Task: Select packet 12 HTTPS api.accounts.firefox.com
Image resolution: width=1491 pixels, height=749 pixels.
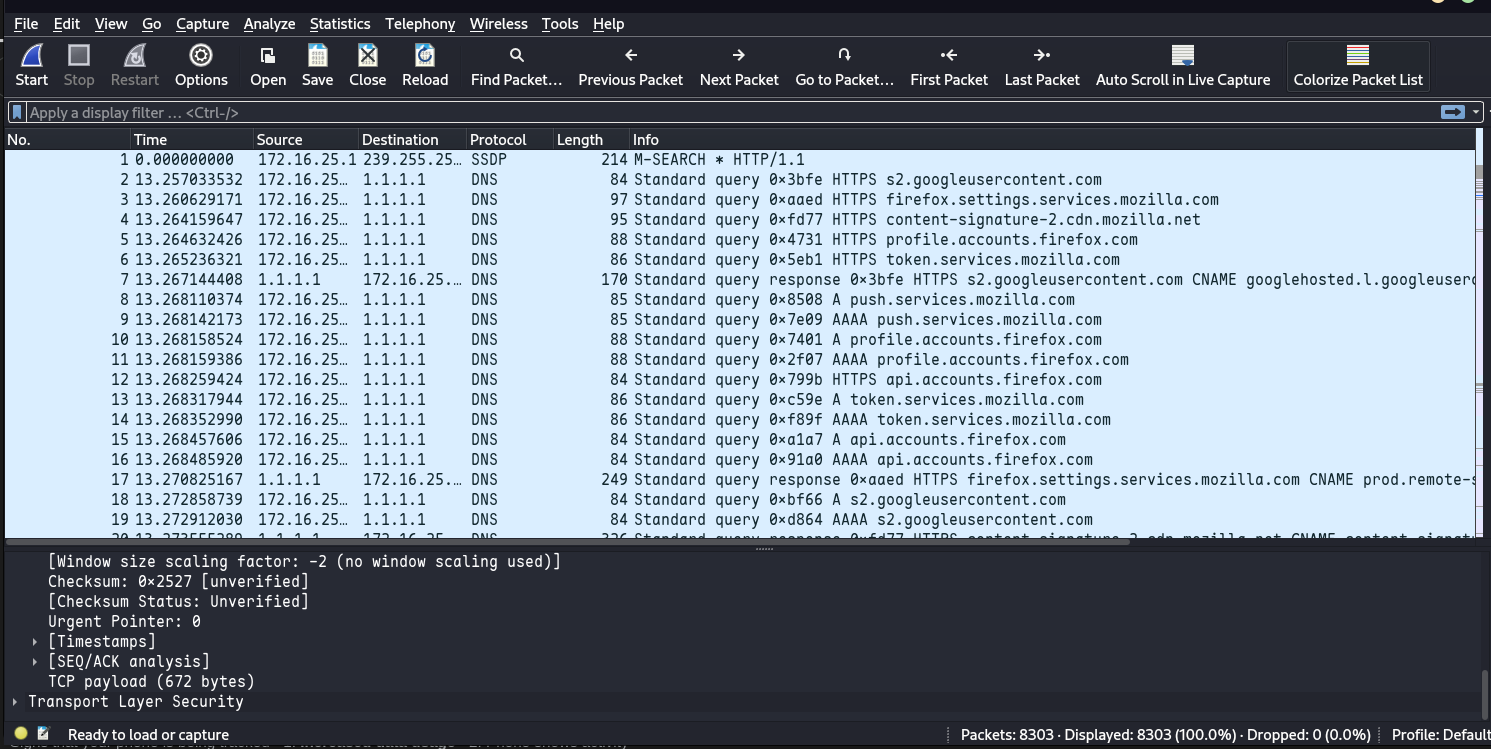Action: click(740, 380)
